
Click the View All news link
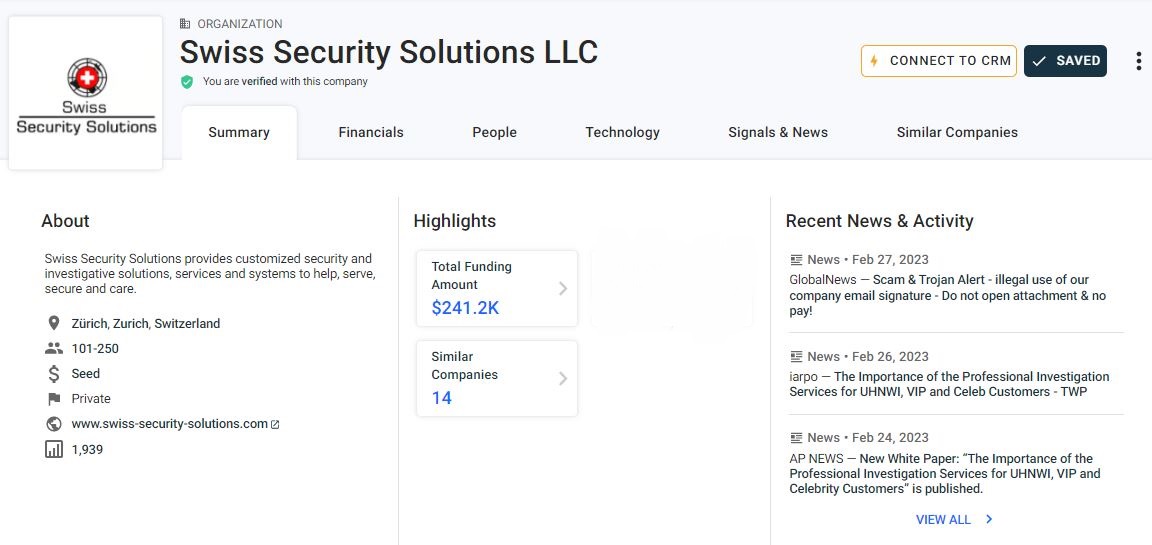coord(943,519)
